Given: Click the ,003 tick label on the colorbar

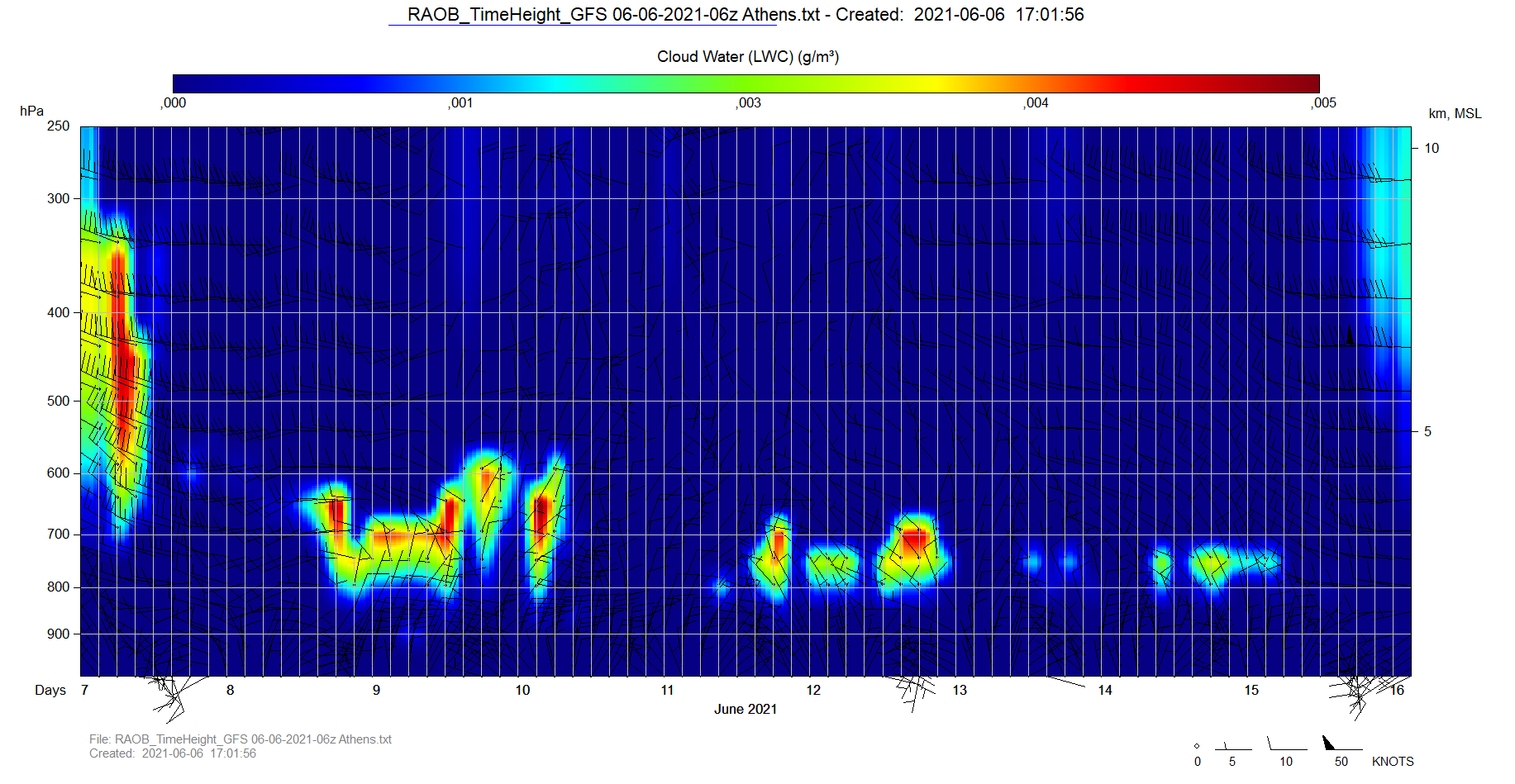Looking at the screenshot, I should coord(748,103).
